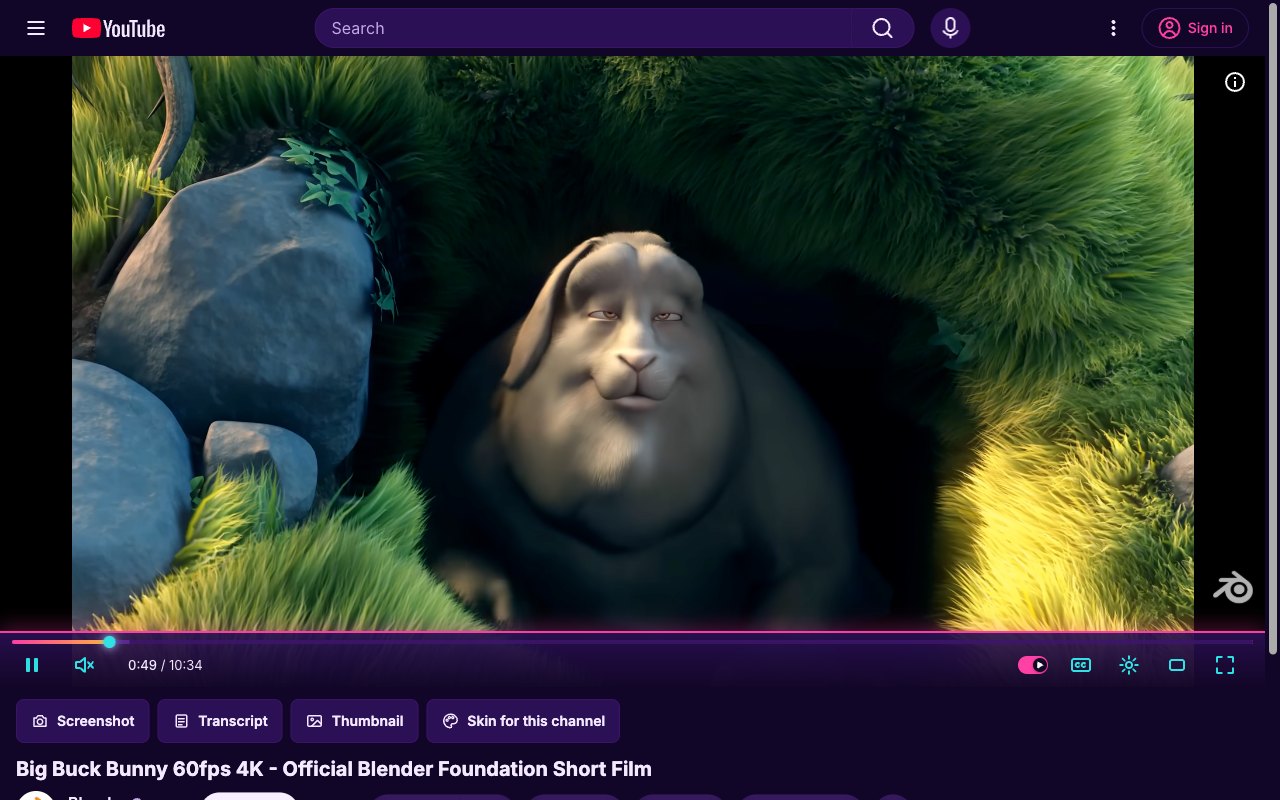Screen dimensions: 1280x800
Task: Toggle the autoplay switch off
Action: click(x=1033, y=665)
